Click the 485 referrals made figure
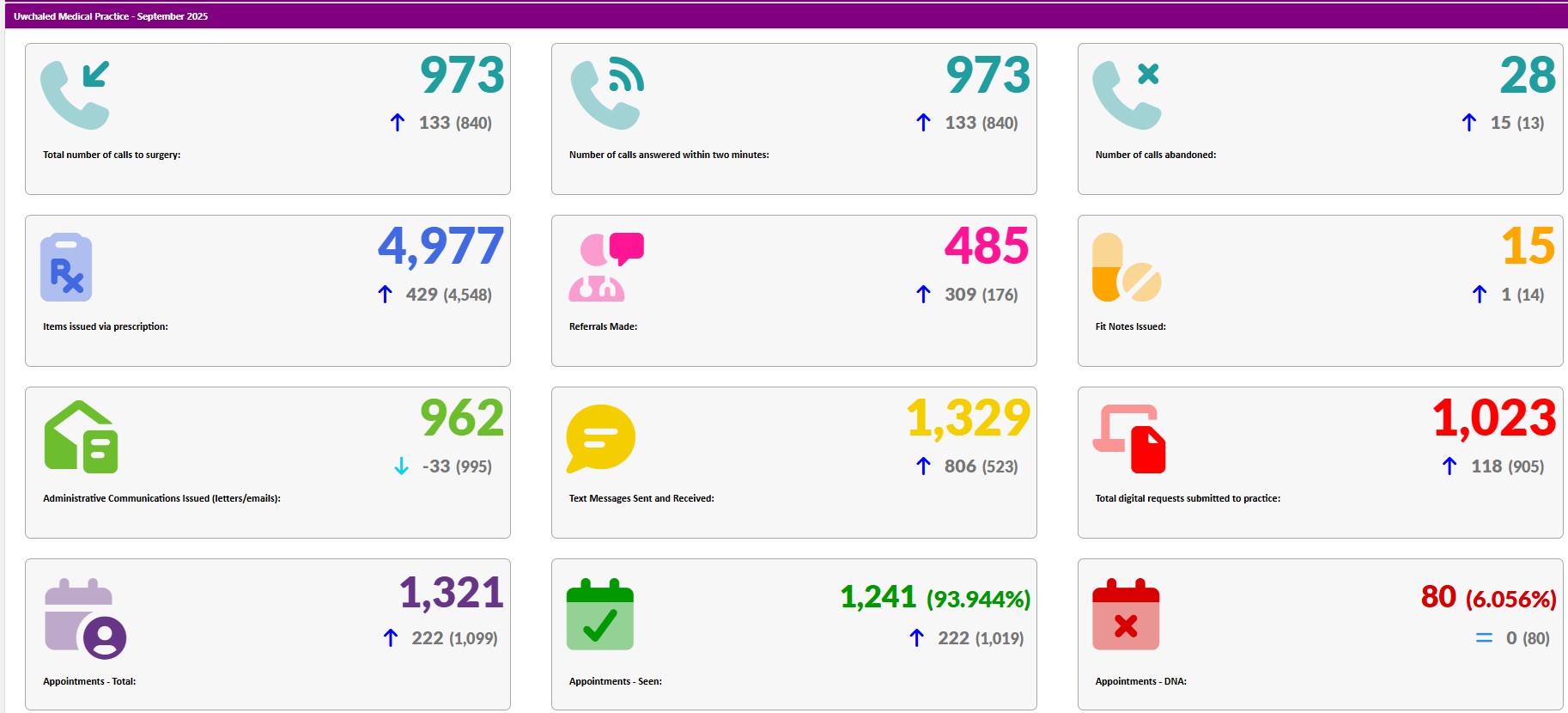 [x=987, y=247]
